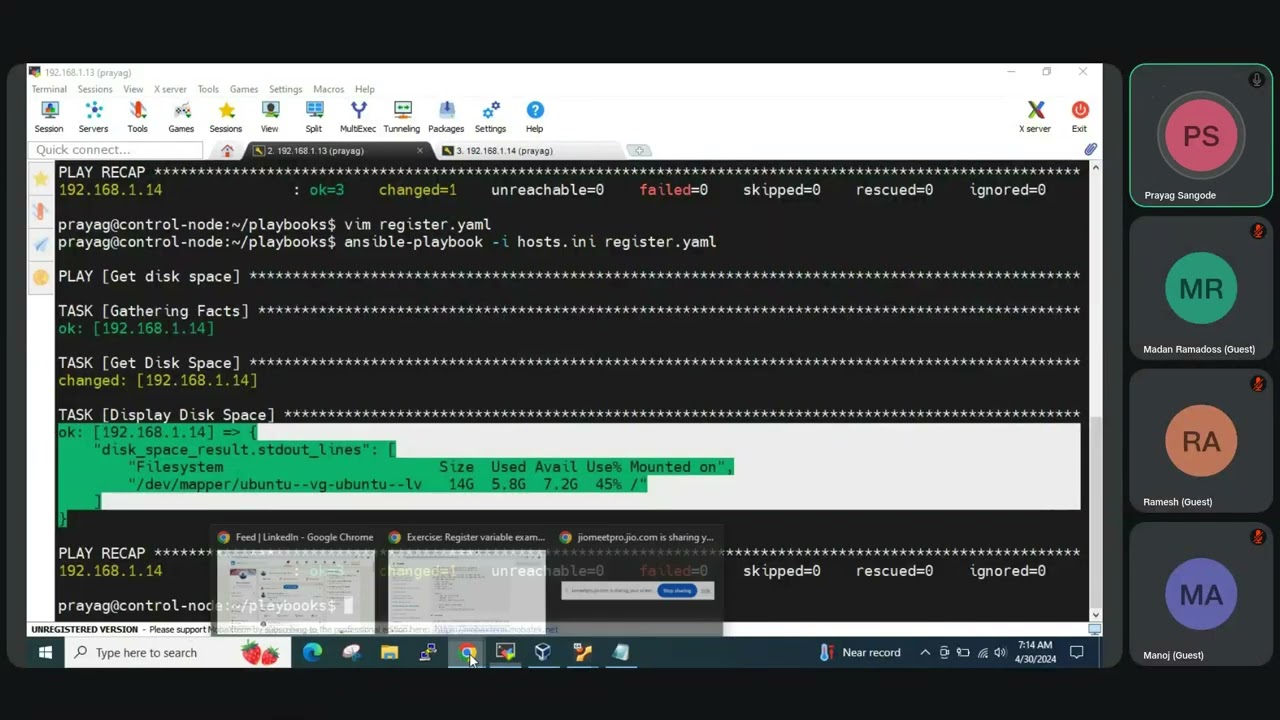This screenshot has height=720, width=1280.
Task: Click the X server toolbar icon
Action: click(1035, 116)
